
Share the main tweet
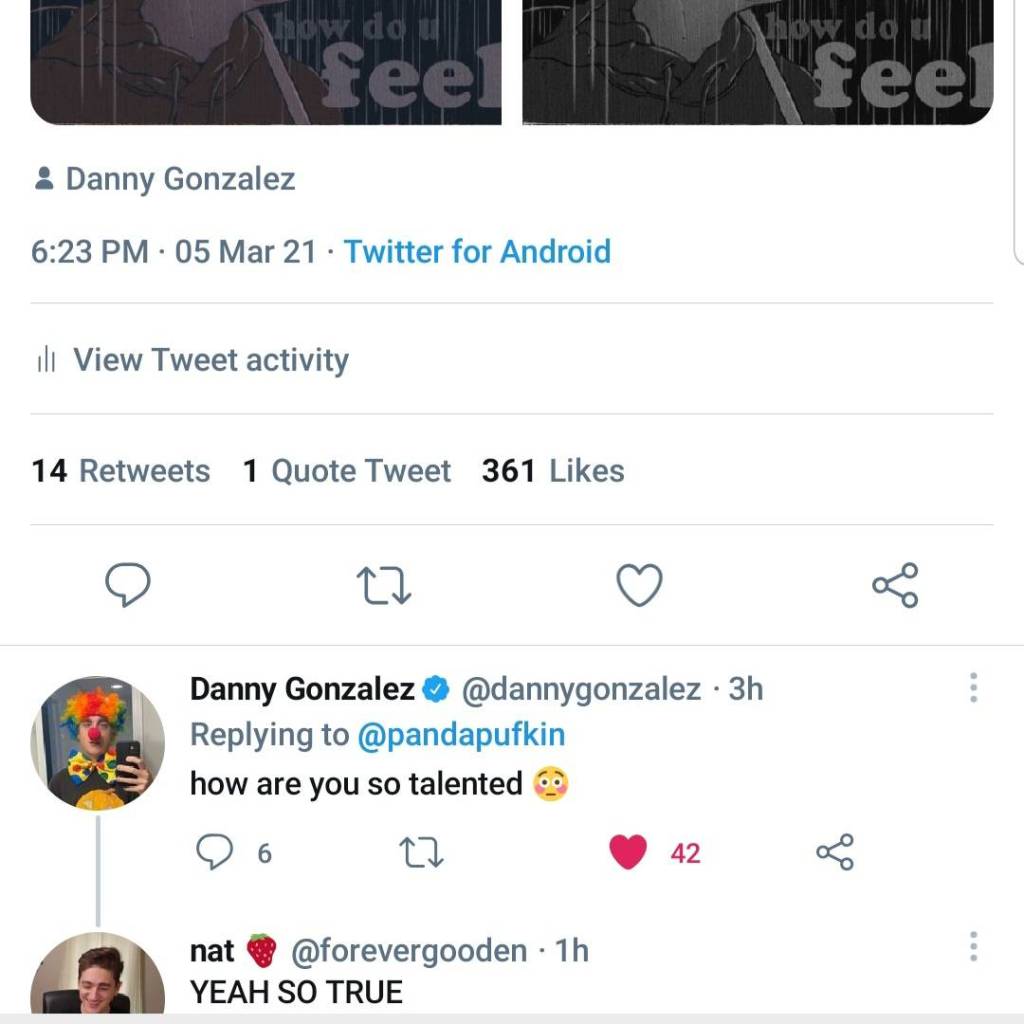(895, 585)
